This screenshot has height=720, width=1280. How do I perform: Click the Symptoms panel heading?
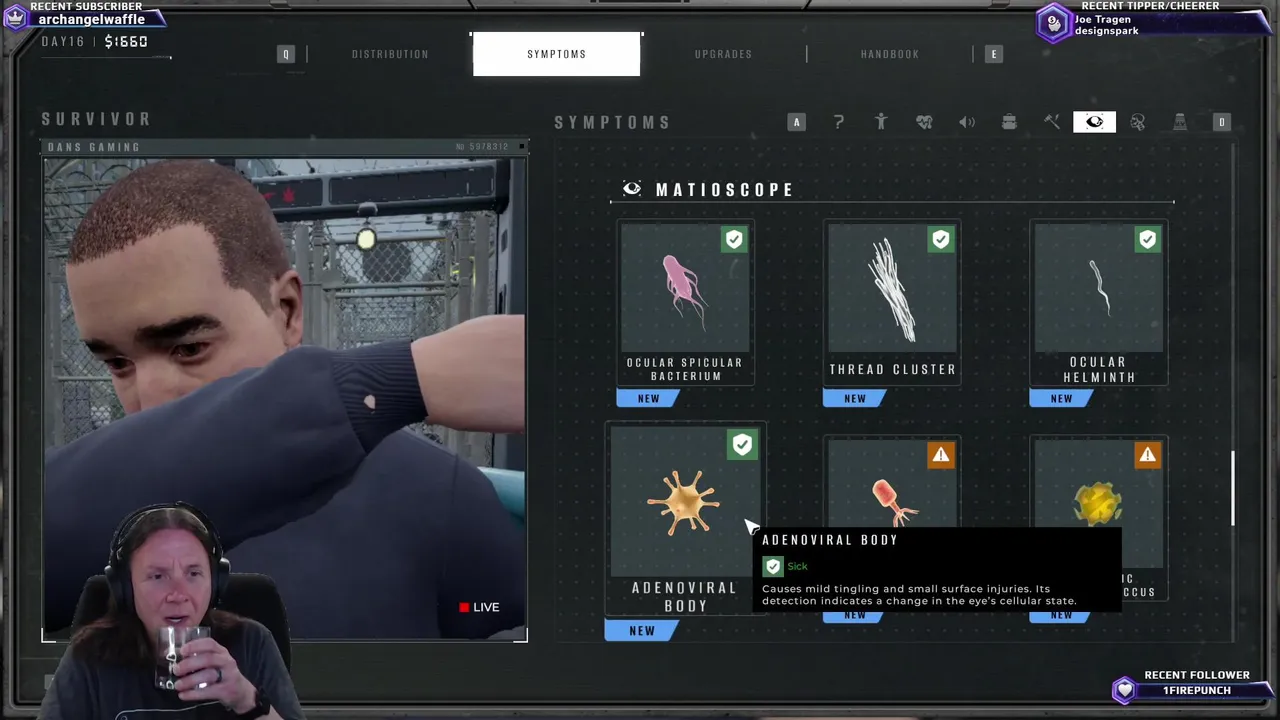[613, 122]
